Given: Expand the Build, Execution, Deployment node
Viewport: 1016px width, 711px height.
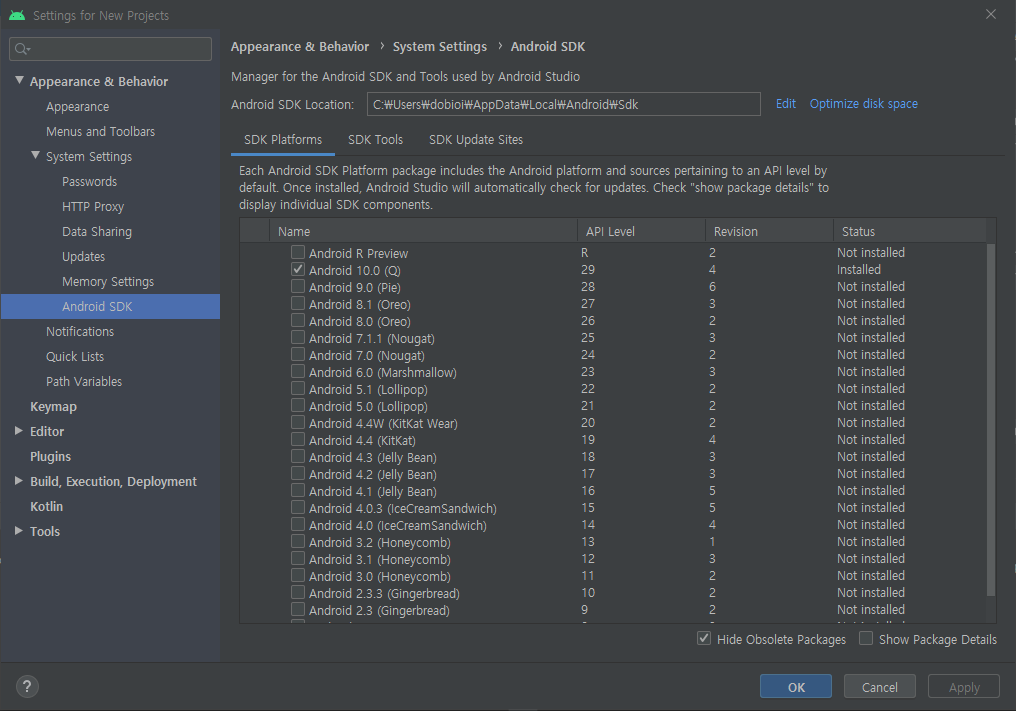Looking at the screenshot, I should (19, 480).
